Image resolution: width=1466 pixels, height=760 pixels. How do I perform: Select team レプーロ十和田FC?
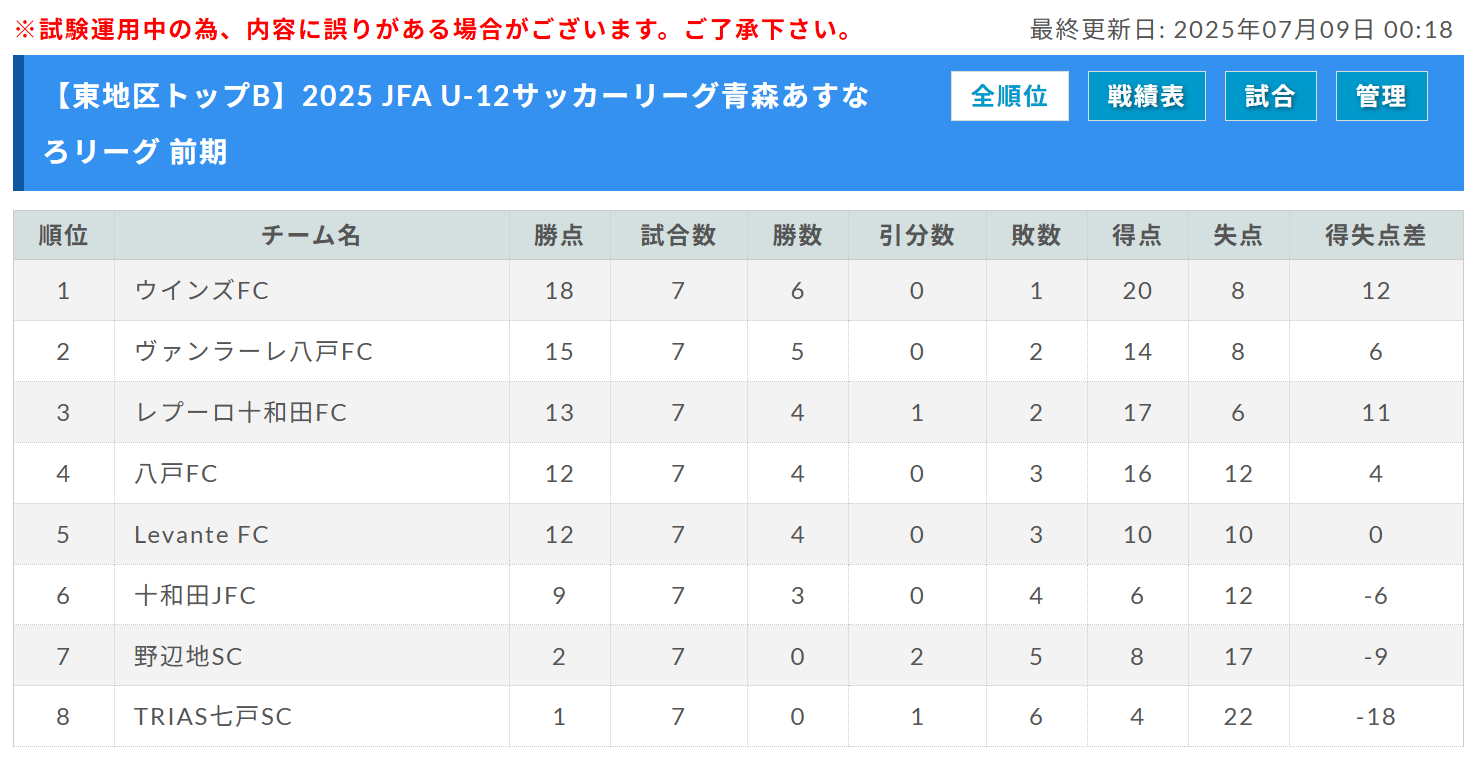pos(240,413)
